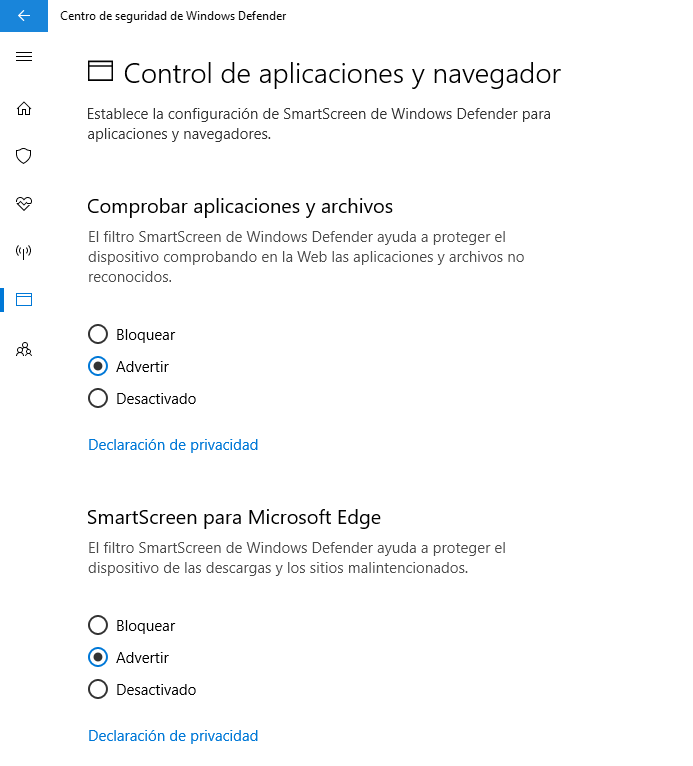Screen dimensions: 693x766
Task: Set SmartScreen para Microsoft Edge to Desactivado
Action: pyautogui.click(x=98, y=689)
